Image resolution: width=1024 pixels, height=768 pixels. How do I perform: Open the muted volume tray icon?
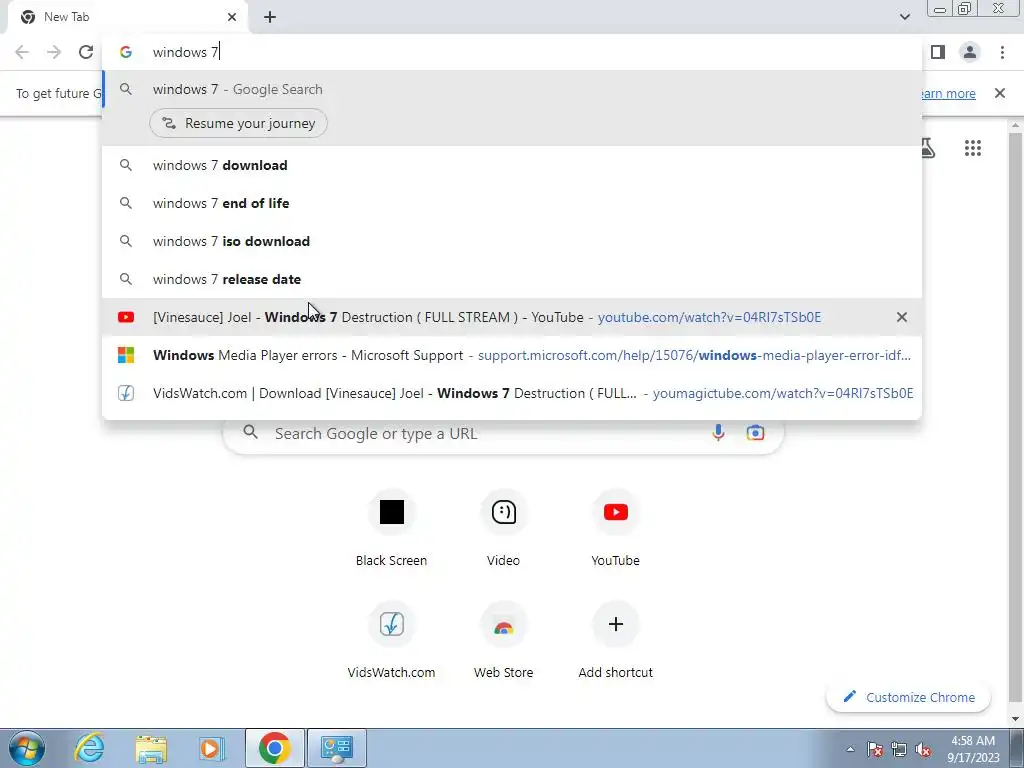(x=923, y=749)
